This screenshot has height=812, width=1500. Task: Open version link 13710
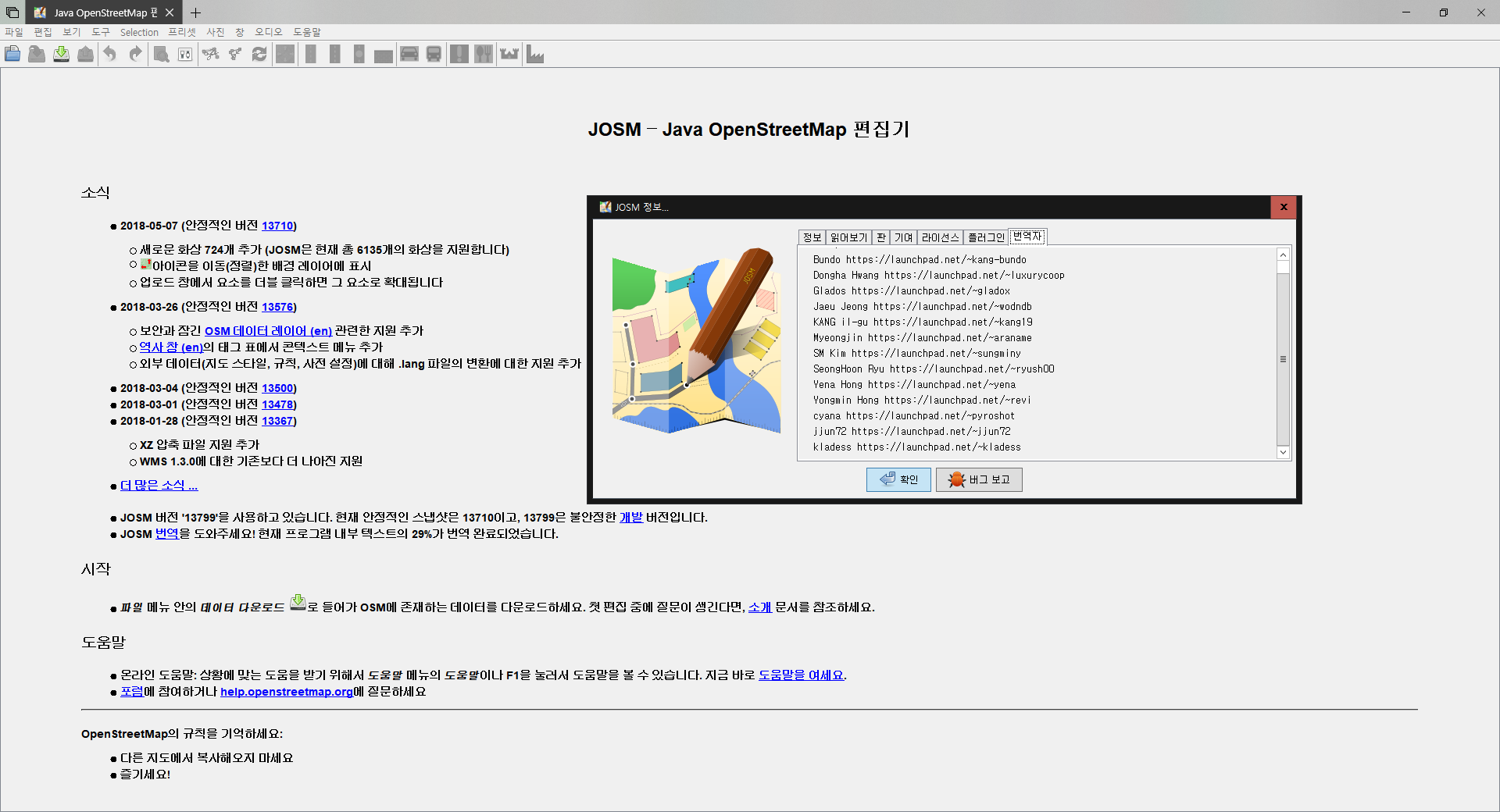277,226
